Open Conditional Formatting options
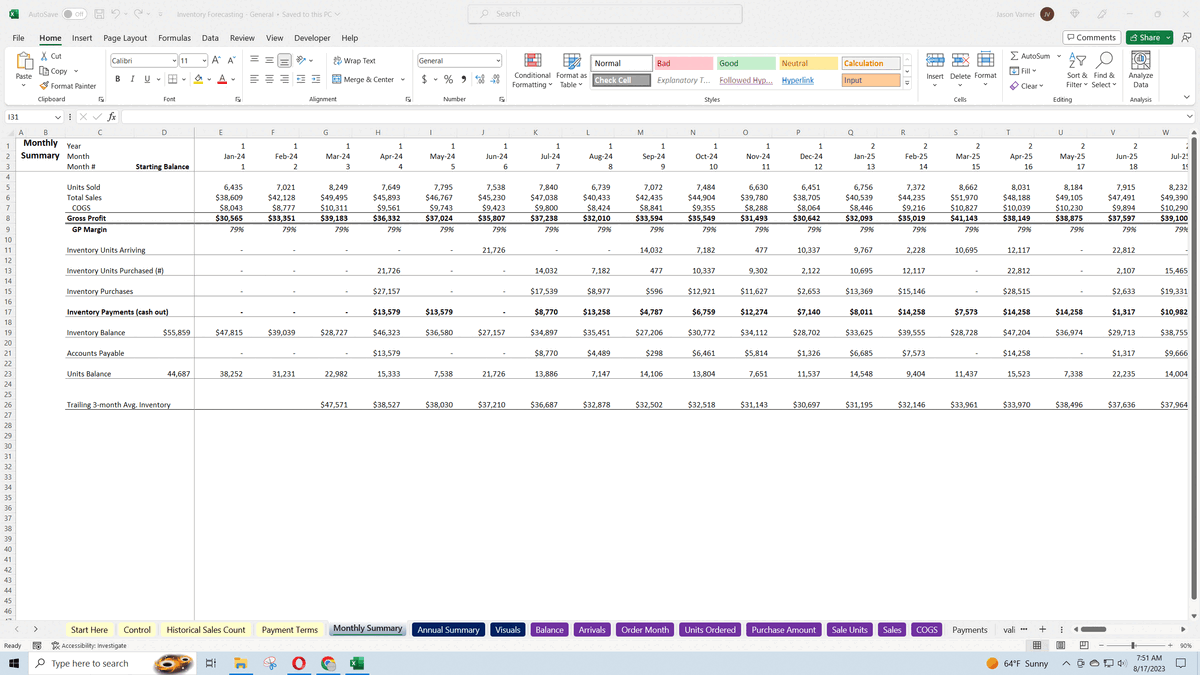Image resolution: width=1200 pixels, height=675 pixels. click(533, 72)
